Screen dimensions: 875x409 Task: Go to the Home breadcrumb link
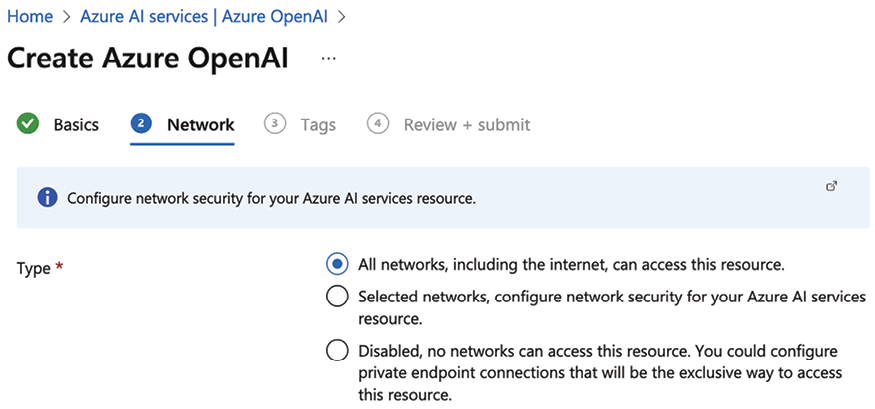tap(30, 16)
